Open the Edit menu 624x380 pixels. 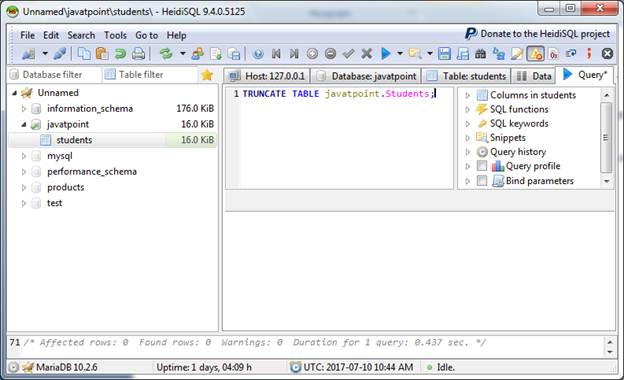(51, 35)
